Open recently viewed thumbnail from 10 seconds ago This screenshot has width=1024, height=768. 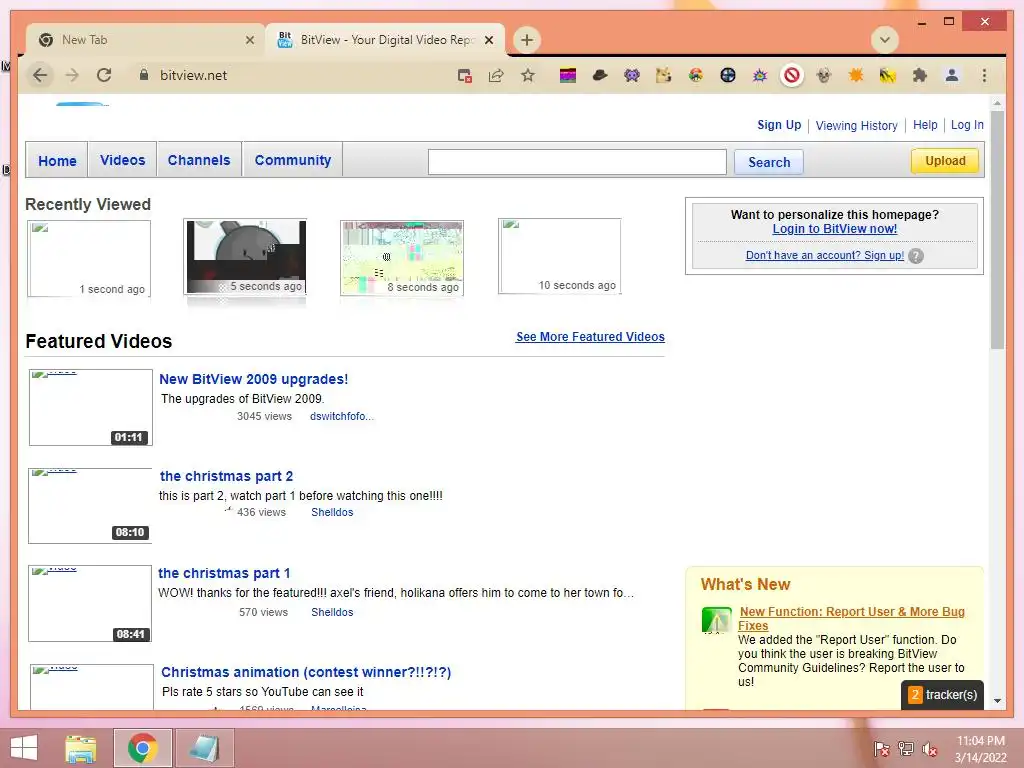click(559, 256)
